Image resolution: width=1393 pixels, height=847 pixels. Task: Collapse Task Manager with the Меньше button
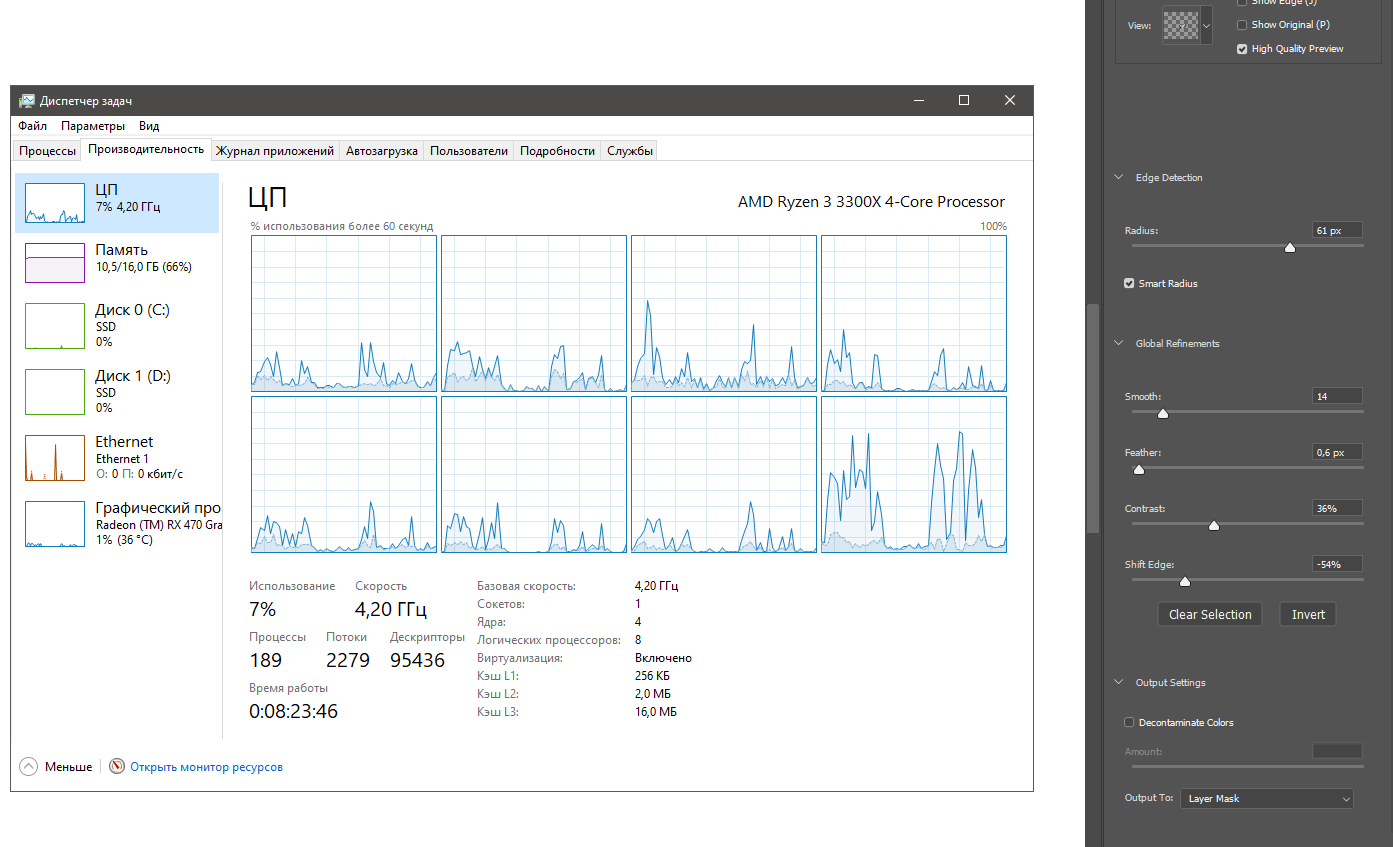(56, 767)
